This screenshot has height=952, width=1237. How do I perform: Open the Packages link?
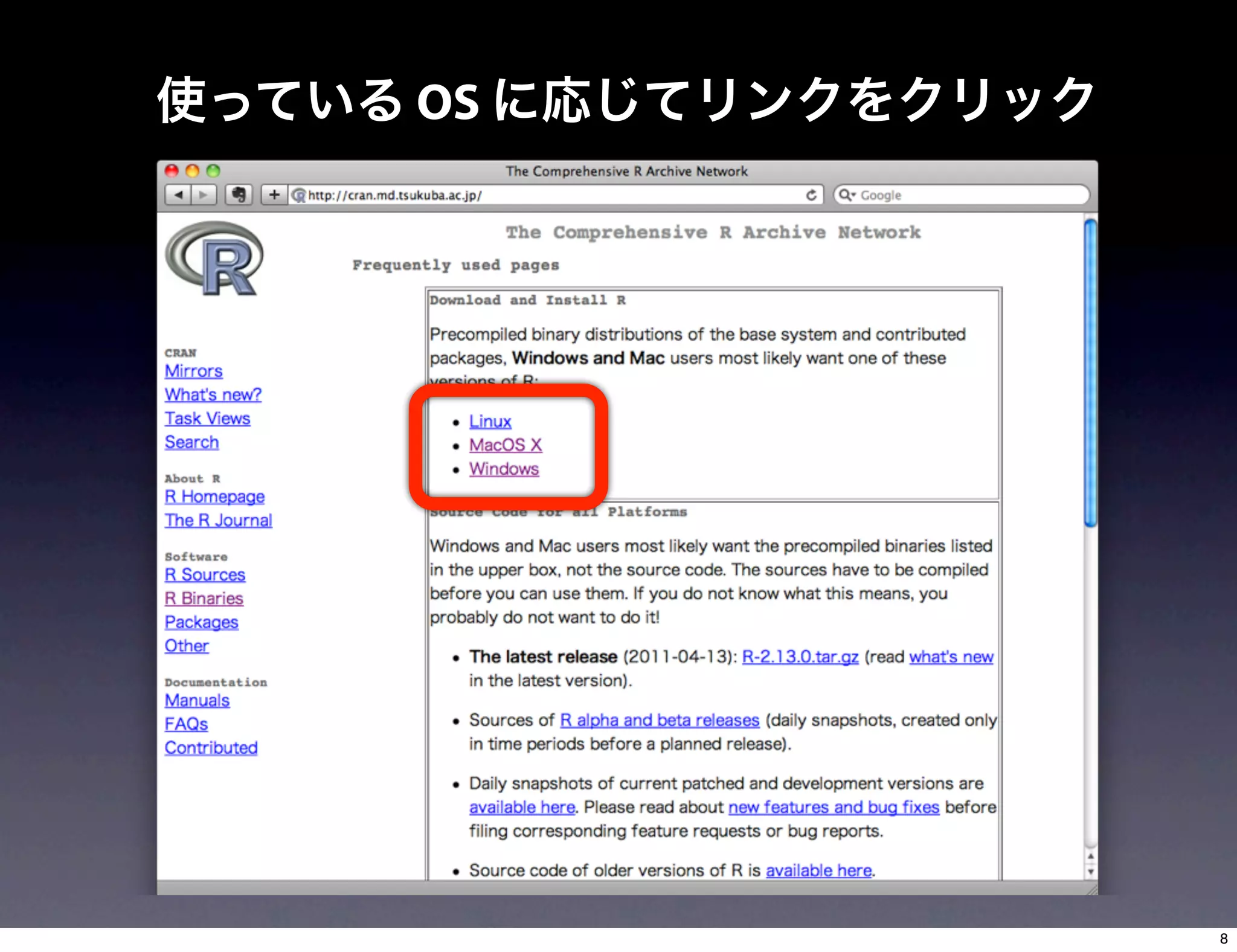coord(202,622)
